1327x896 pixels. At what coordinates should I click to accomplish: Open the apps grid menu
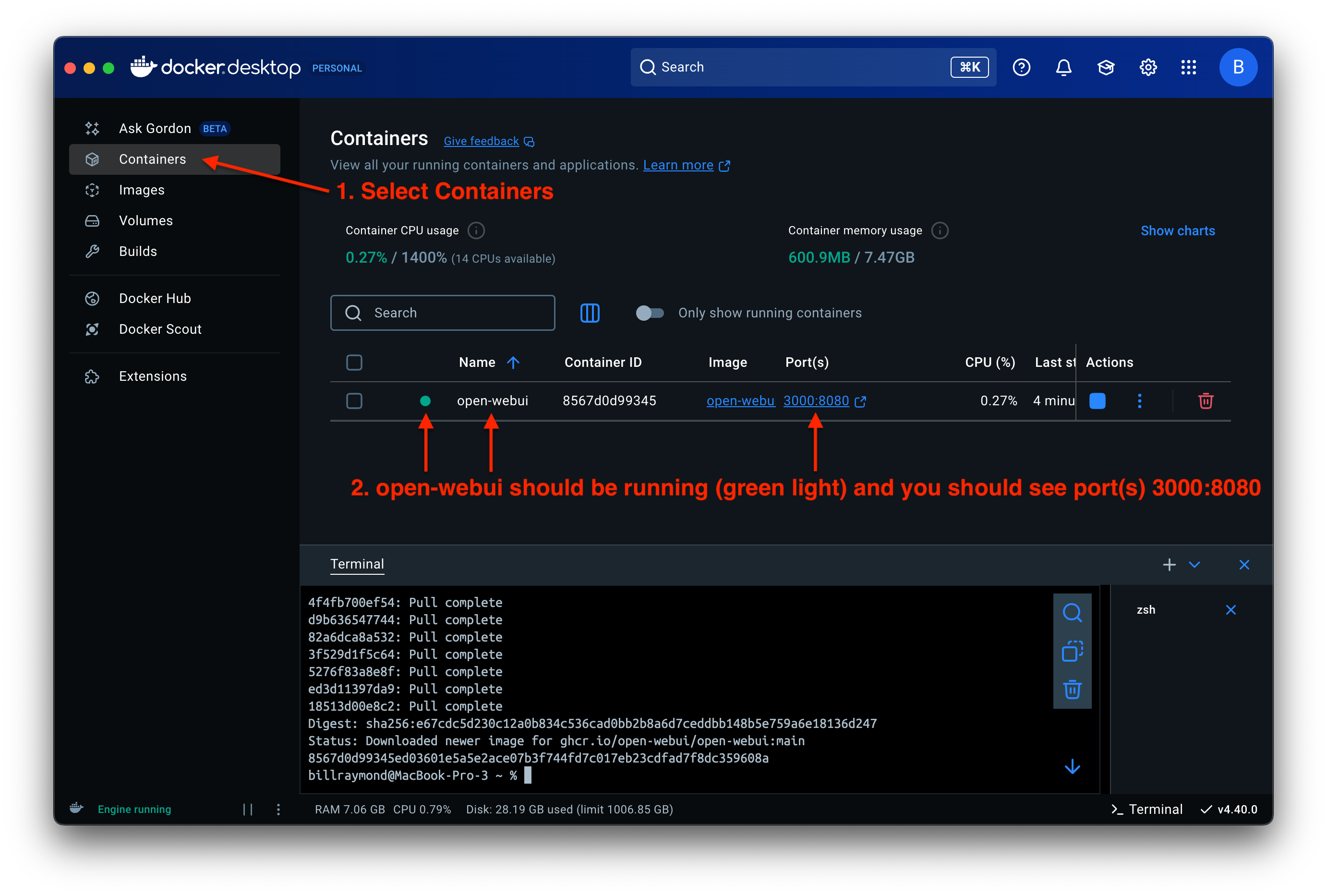(1189, 67)
